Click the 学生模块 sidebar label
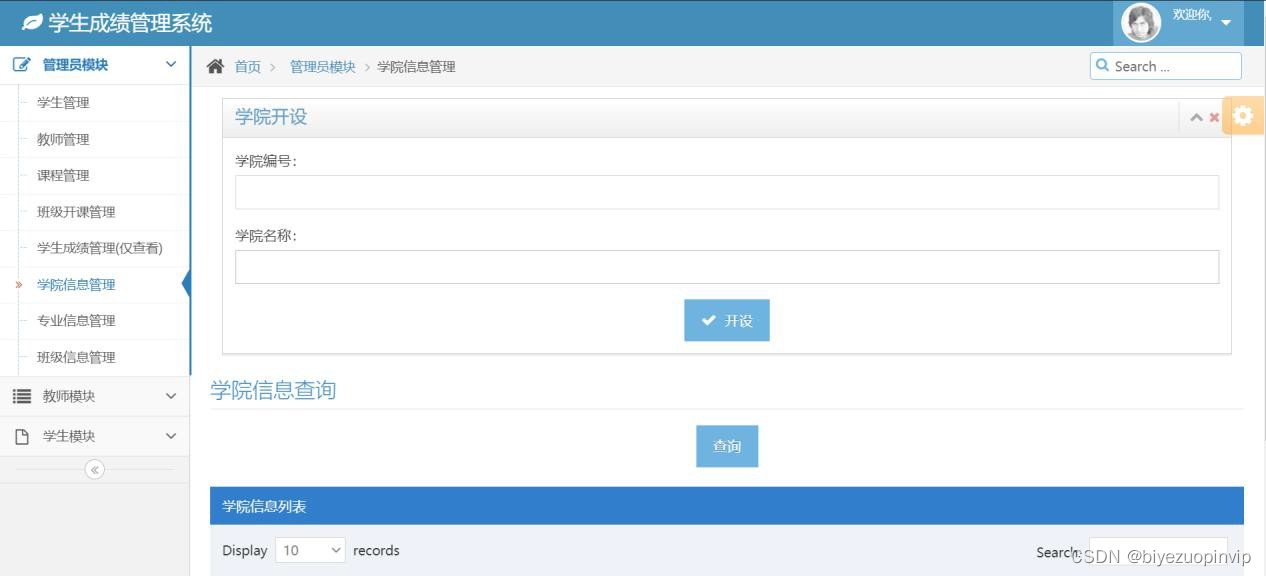This screenshot has width=1266, height=576. pos(69,436)
